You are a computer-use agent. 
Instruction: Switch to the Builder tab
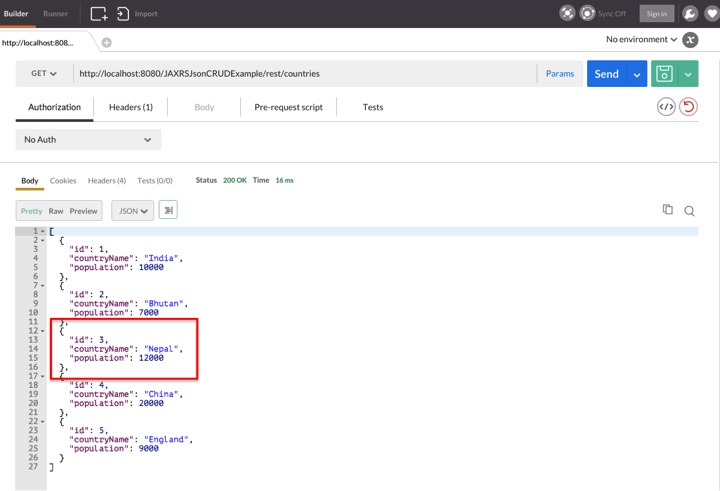tap(16, 14)
